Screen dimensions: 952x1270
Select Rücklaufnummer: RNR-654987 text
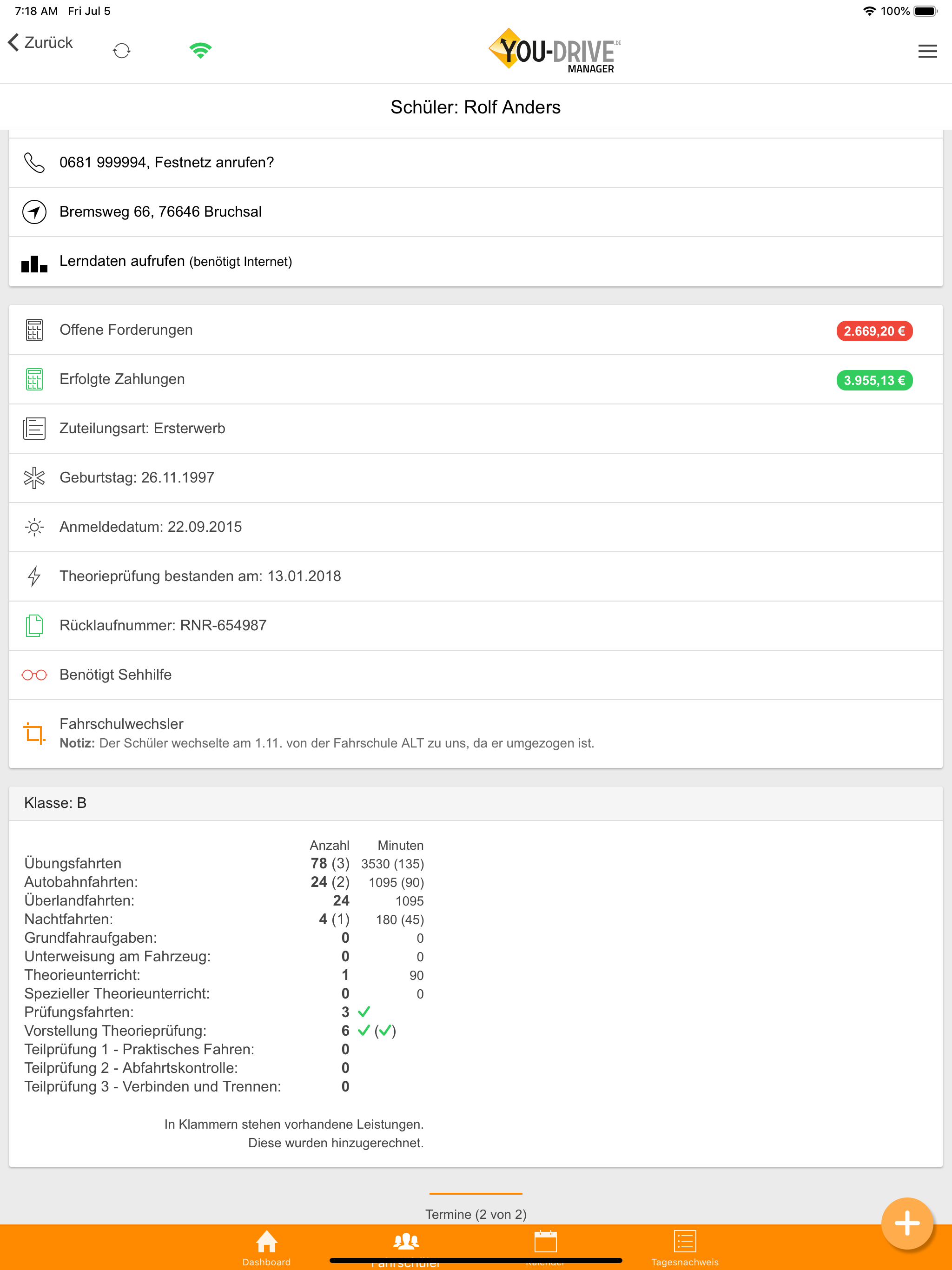click(x=163, y=625)
